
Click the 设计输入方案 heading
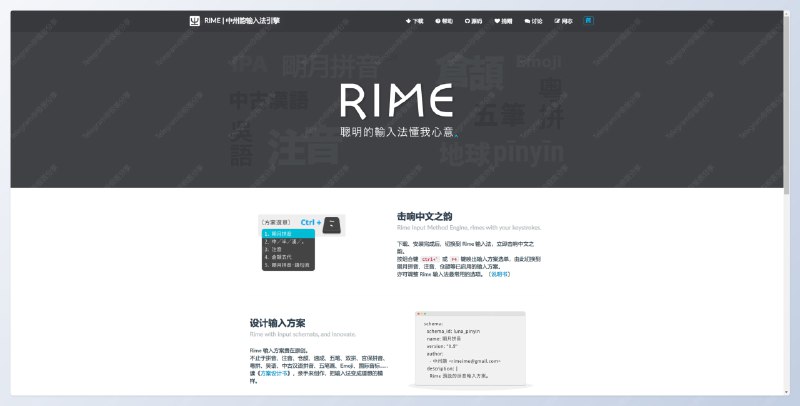(x=278, y=322)
